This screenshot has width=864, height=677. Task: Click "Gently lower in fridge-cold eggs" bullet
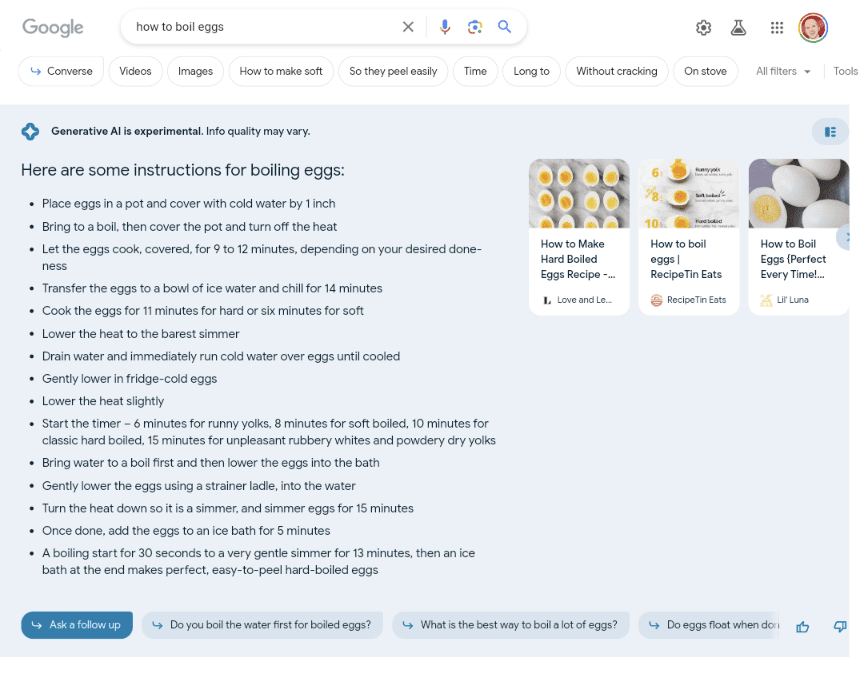click(x=129, y=380)
